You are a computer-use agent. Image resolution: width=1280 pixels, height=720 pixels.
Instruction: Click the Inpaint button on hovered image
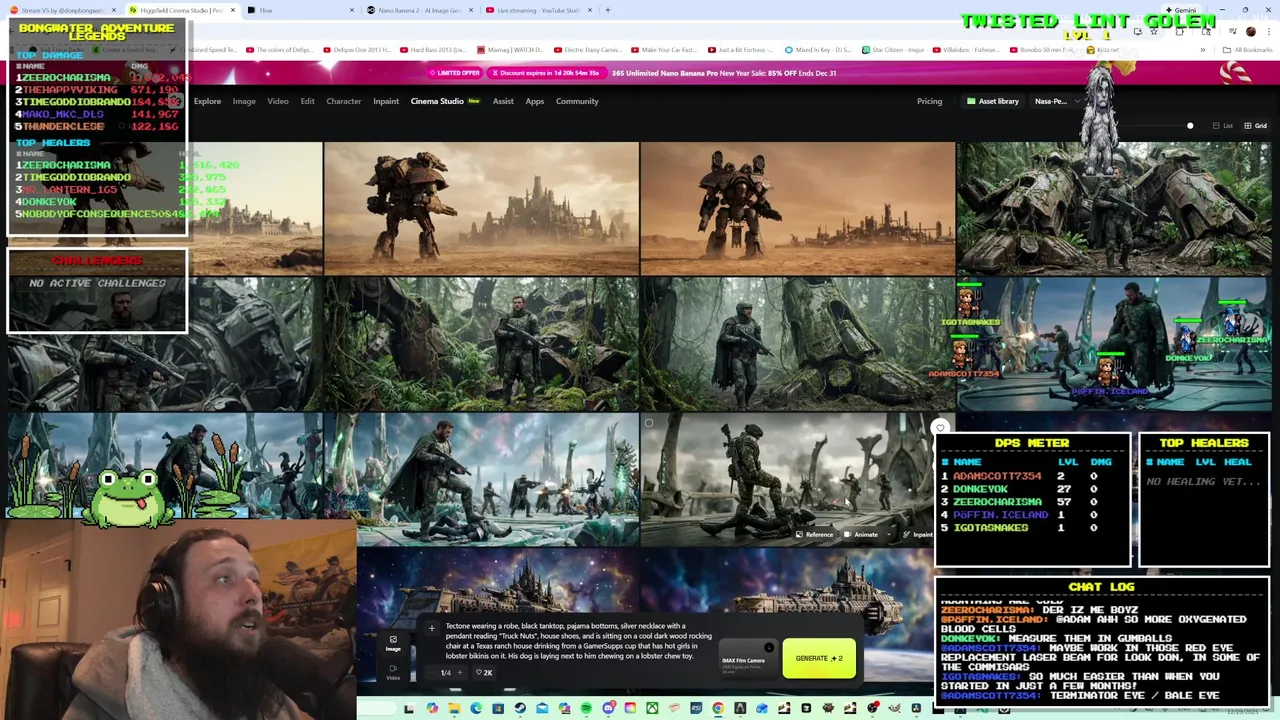[x=918, y=535]
